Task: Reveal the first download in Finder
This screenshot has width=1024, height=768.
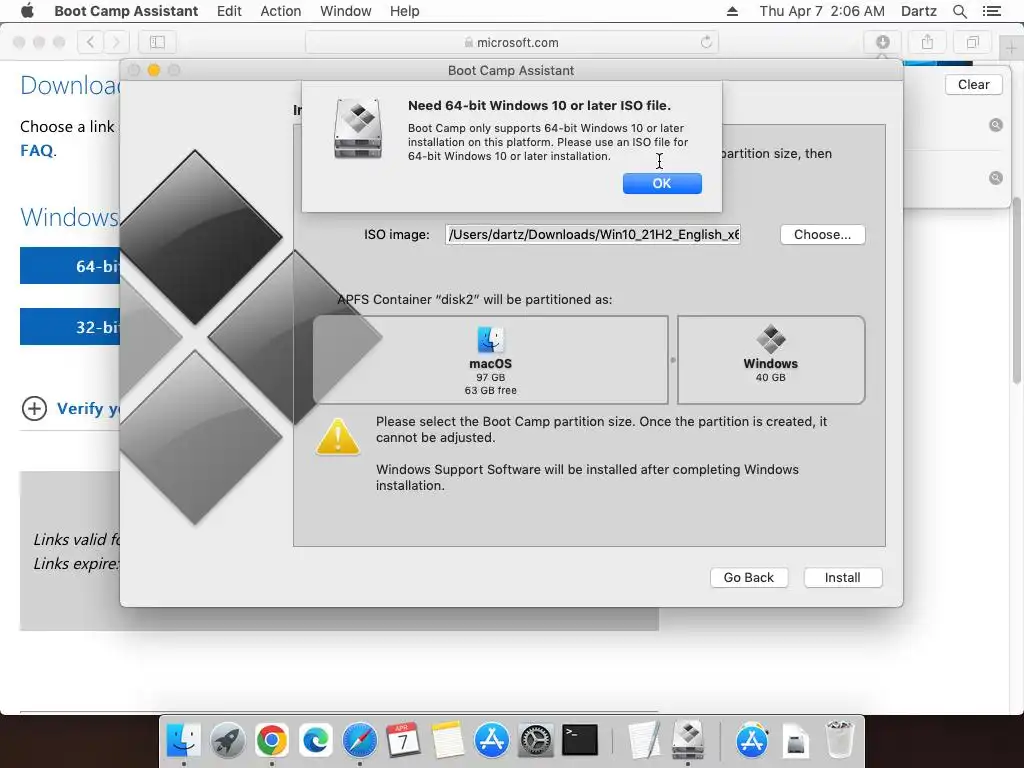Action: 995,125
